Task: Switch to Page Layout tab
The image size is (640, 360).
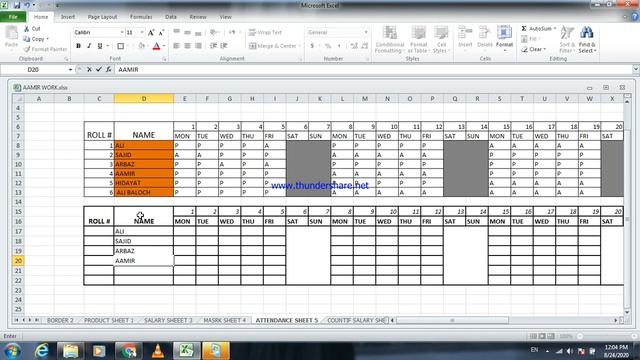Action: [102, 17]
